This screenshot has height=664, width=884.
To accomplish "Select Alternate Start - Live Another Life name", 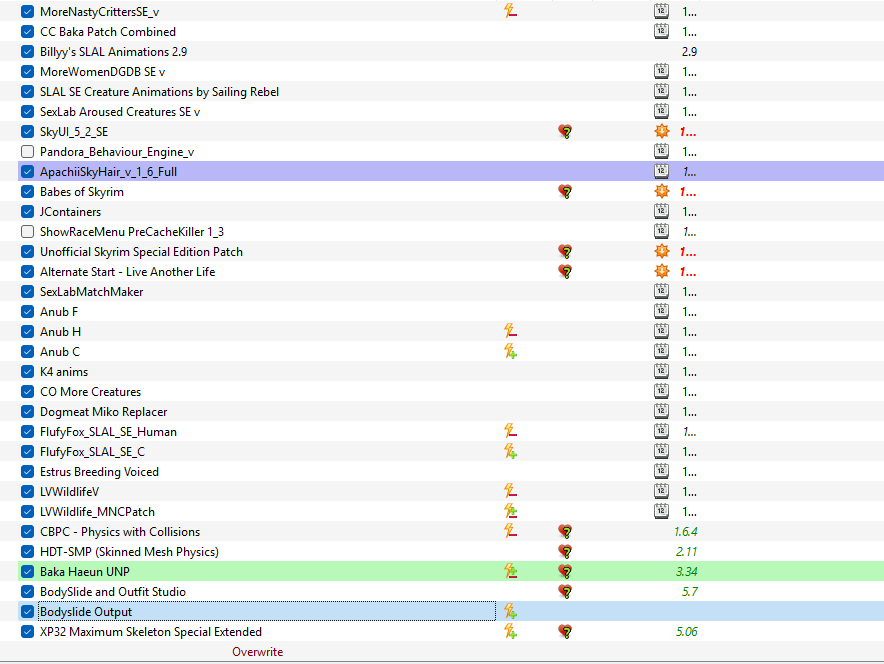I will (127, 272).
